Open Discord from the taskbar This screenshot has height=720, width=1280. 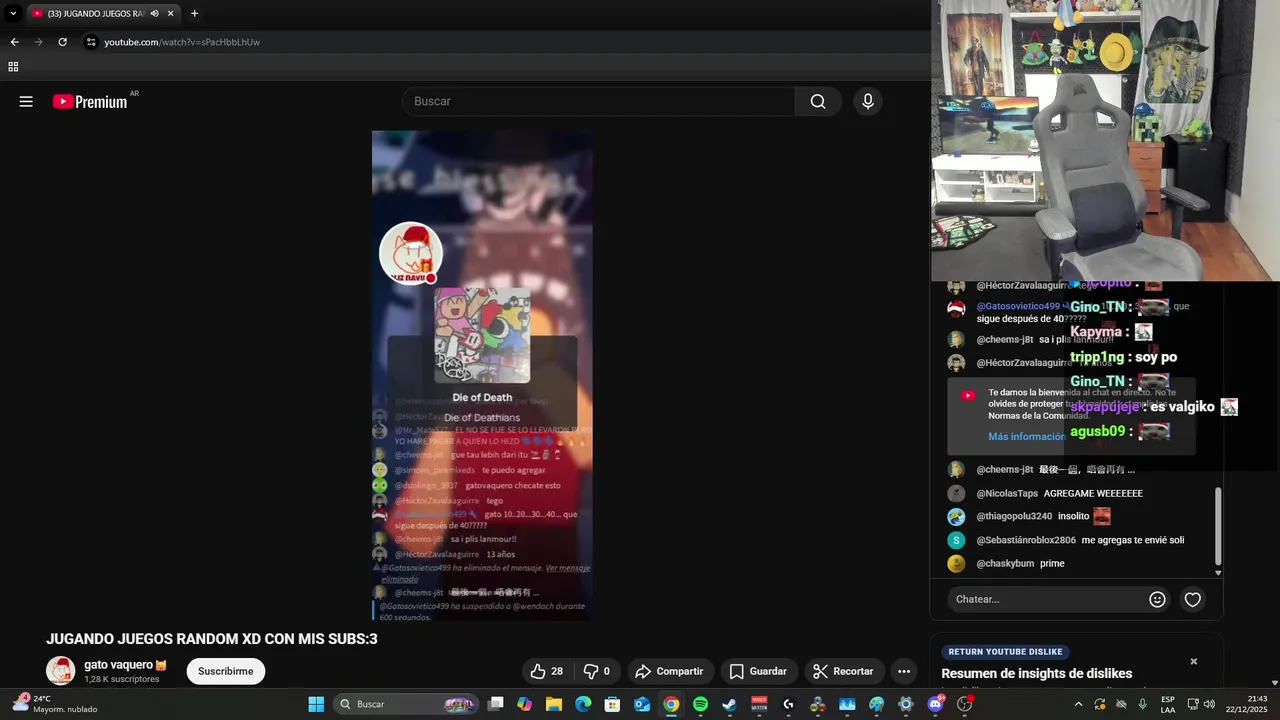[935, 704]
